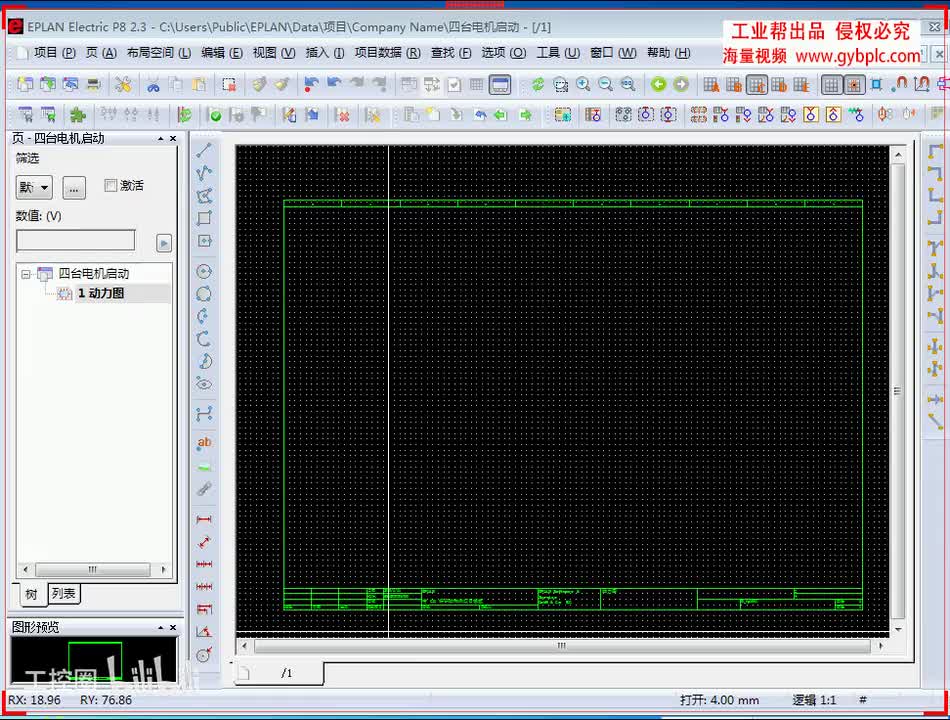Click the green back navigation arrow
Viewport: 950px width, 720px height.
pyautogui.click(x=658, y=85)
